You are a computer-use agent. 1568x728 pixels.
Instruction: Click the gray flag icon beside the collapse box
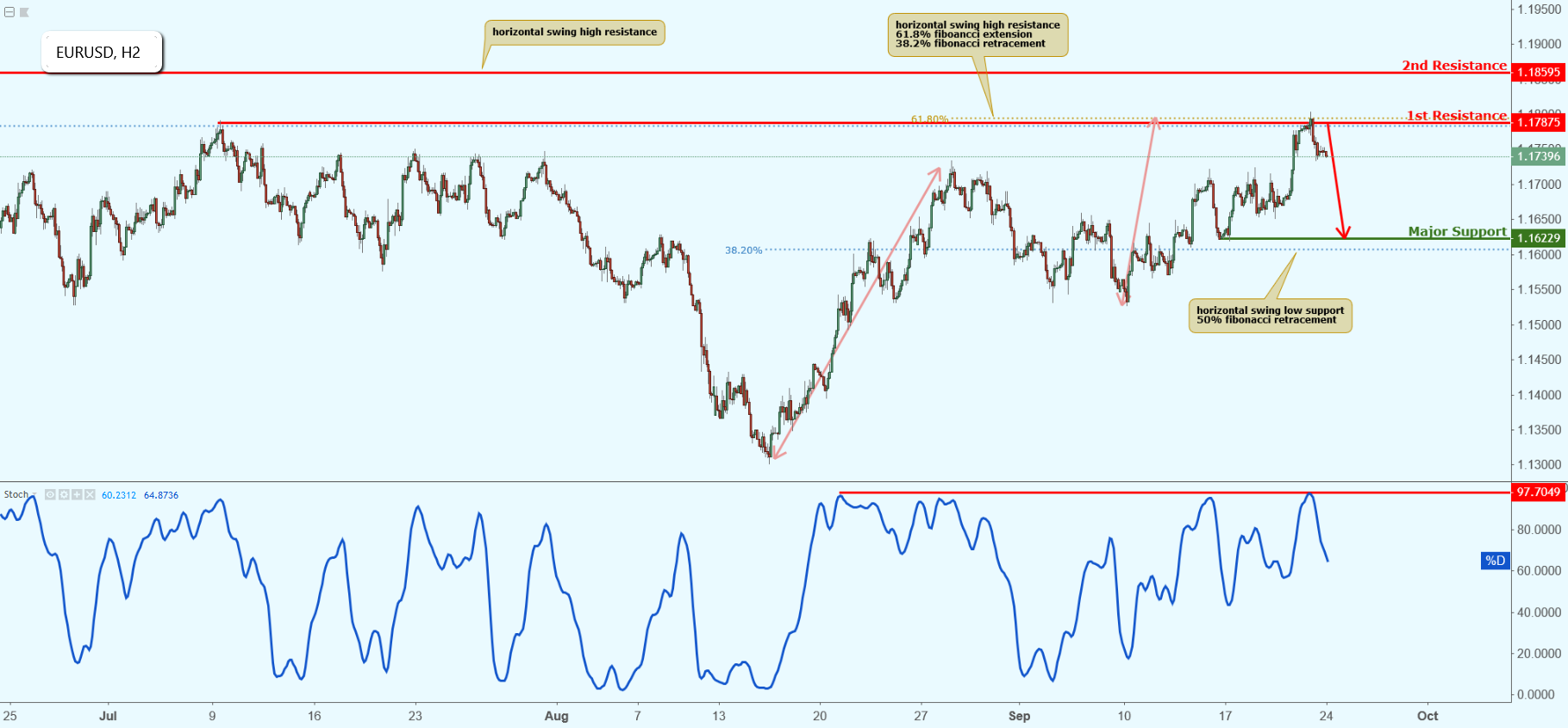(x=24, y=12)
